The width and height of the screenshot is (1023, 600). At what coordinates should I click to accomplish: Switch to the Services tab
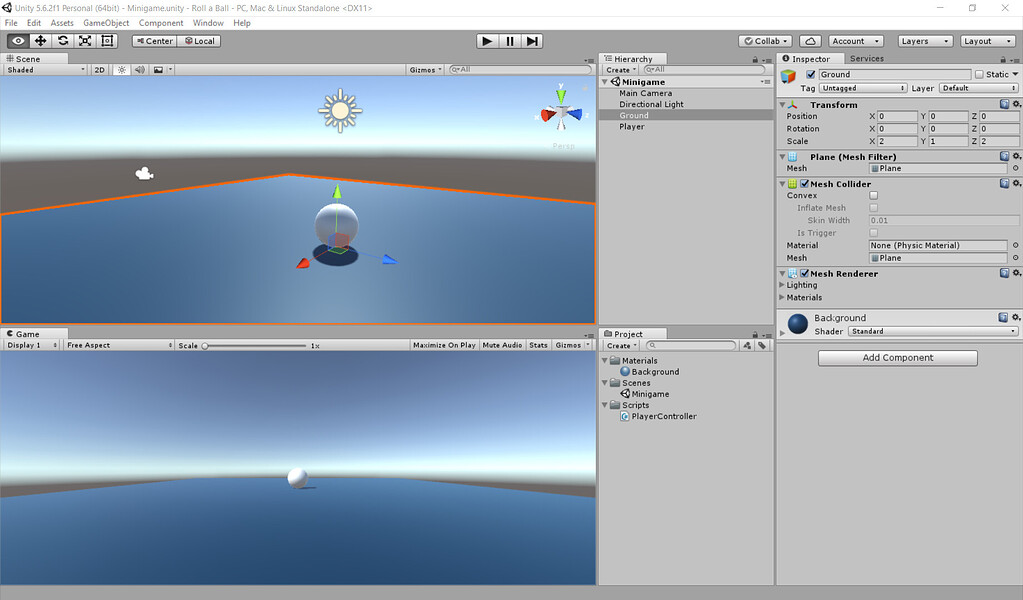(x=866, y=58)
